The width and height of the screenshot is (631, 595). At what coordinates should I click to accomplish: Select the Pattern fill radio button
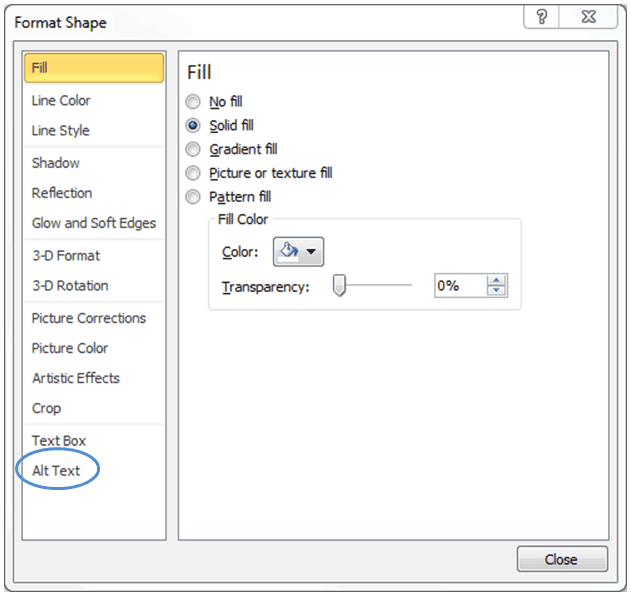193,197
